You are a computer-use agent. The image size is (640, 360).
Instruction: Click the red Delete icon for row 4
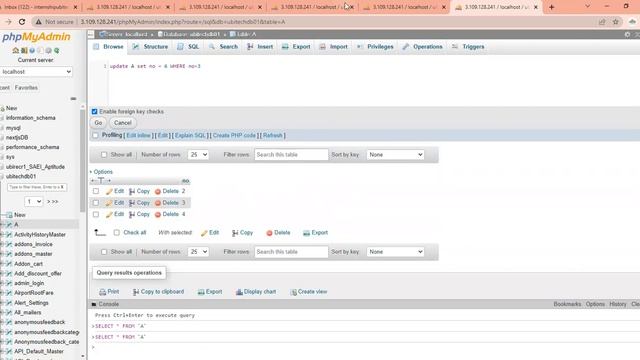pos(158,214)
